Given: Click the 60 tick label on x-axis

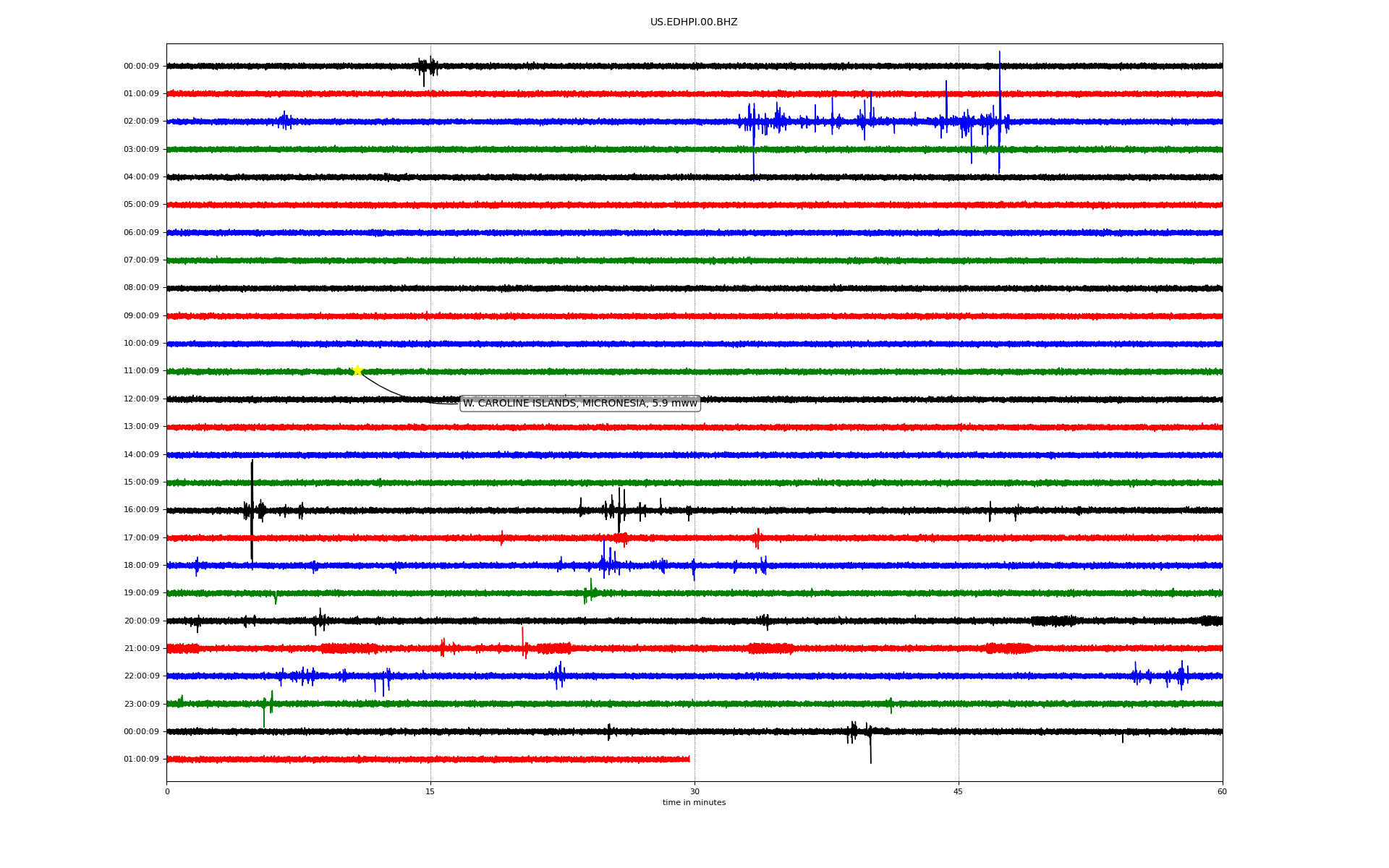Looking at the screenshot, I should click(x=1222, y=791).
